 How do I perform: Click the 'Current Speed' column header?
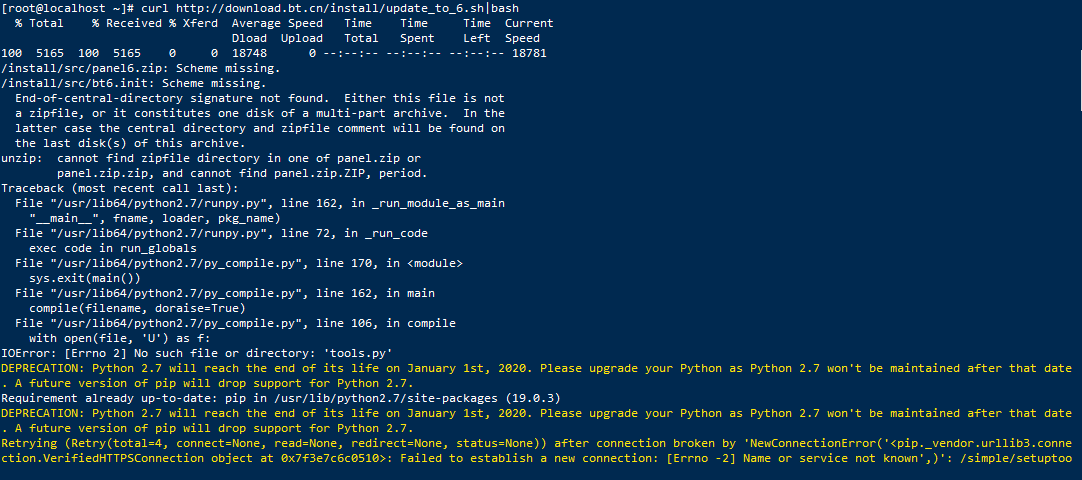(x=529, y=31)
